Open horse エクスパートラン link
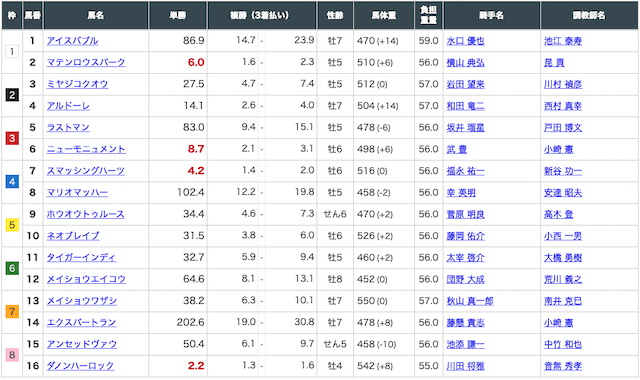Image resolution: width=640 pixels, height=380 pixels. coord(81,322)
